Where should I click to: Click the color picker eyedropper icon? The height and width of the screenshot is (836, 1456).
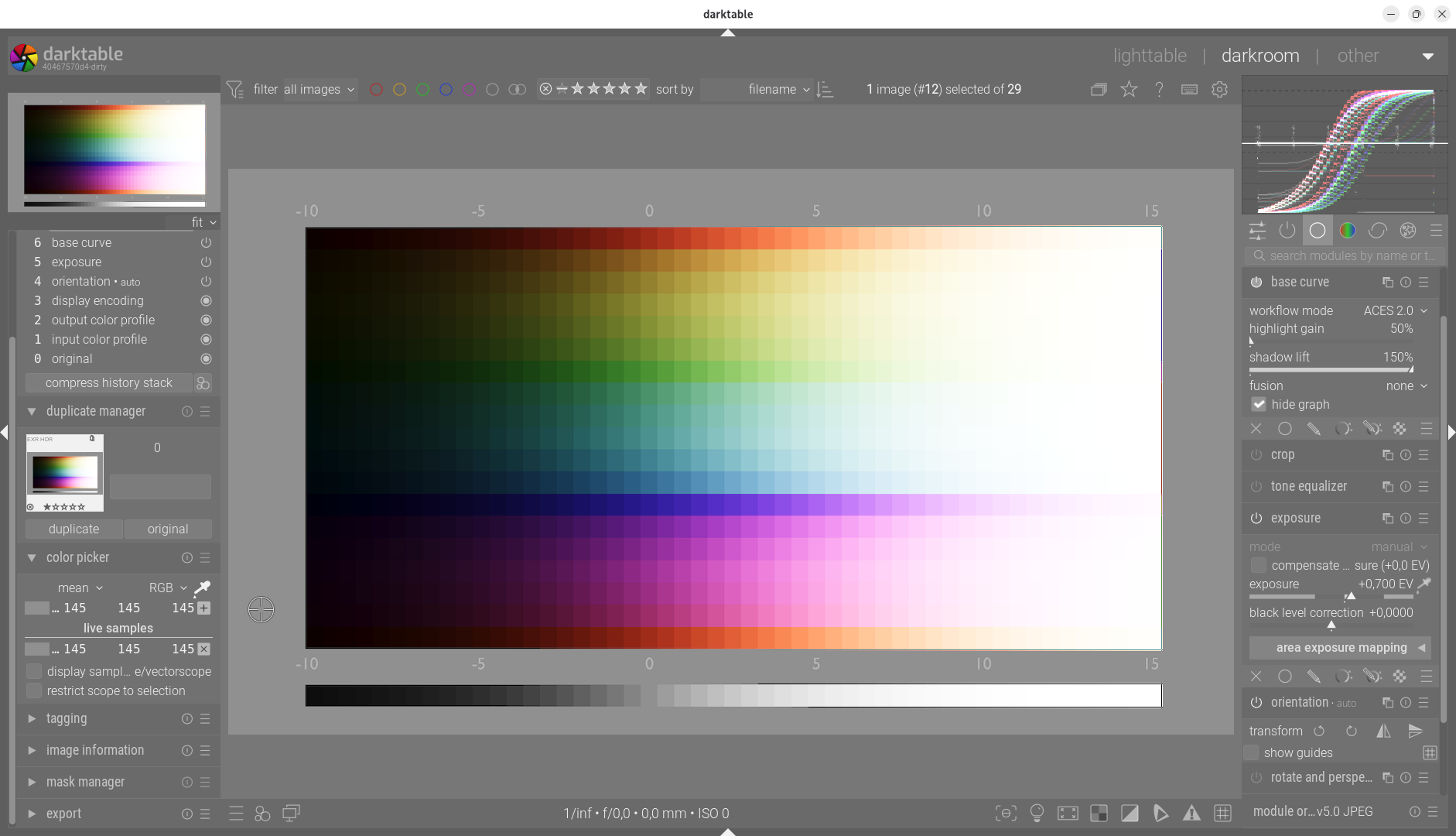click(x=203, y=588)
